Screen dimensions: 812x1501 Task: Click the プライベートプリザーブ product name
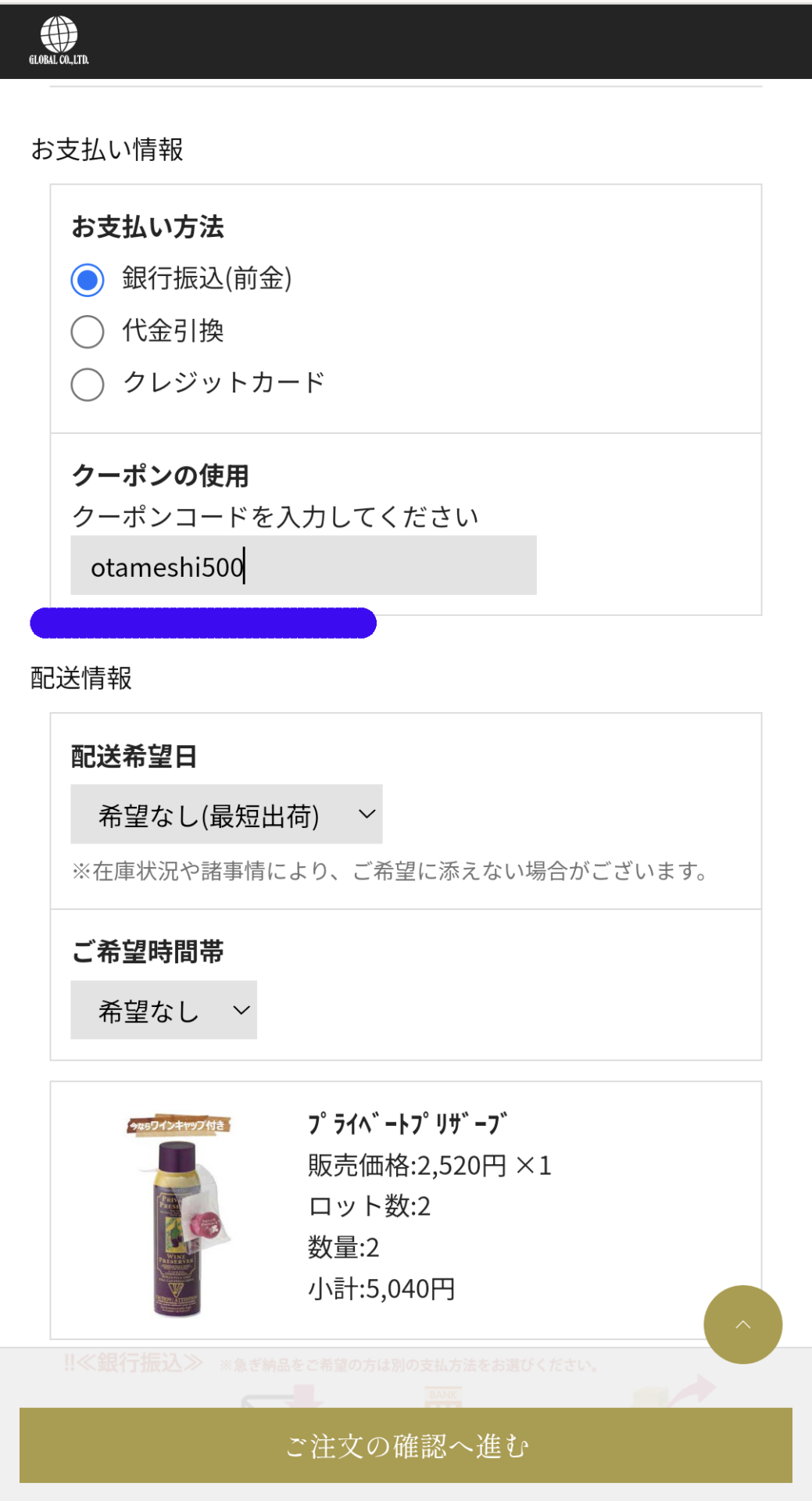[x=406, y=1123]
